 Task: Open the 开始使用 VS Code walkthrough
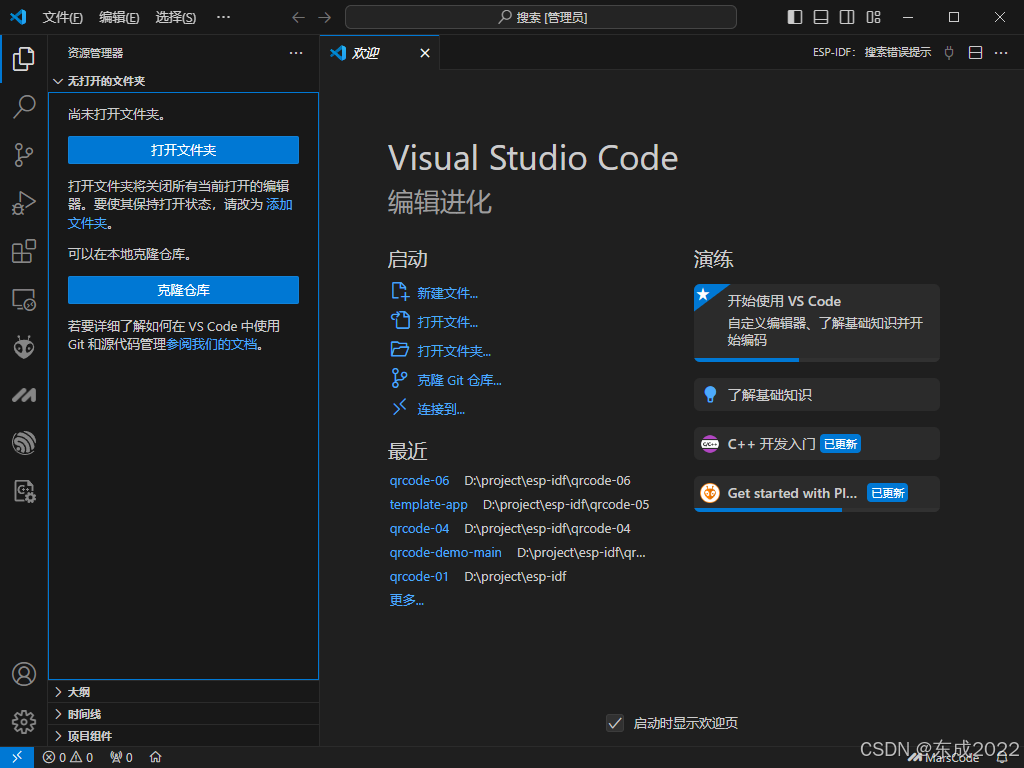[x=816, y=323]
